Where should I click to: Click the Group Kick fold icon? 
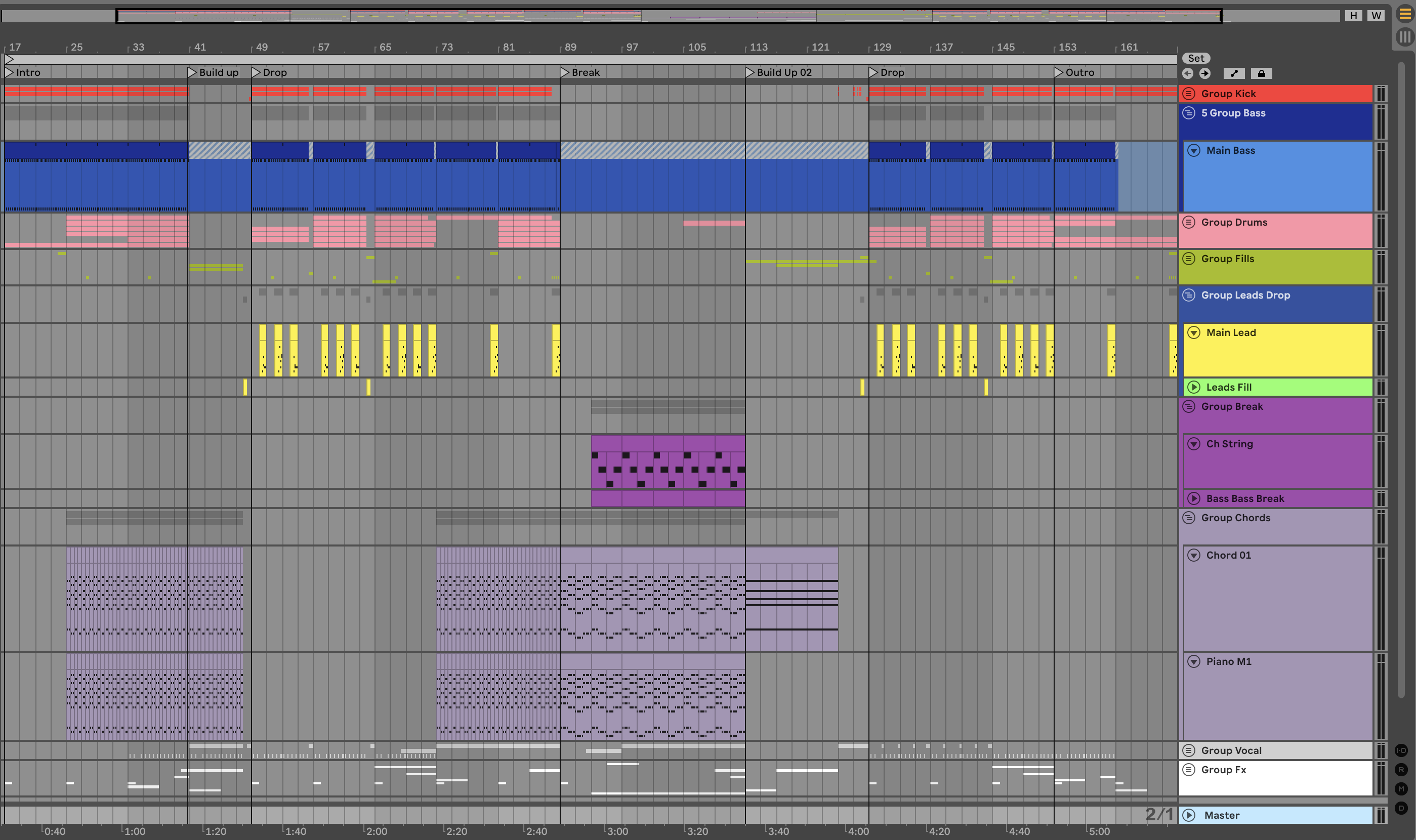point(1189,94)
